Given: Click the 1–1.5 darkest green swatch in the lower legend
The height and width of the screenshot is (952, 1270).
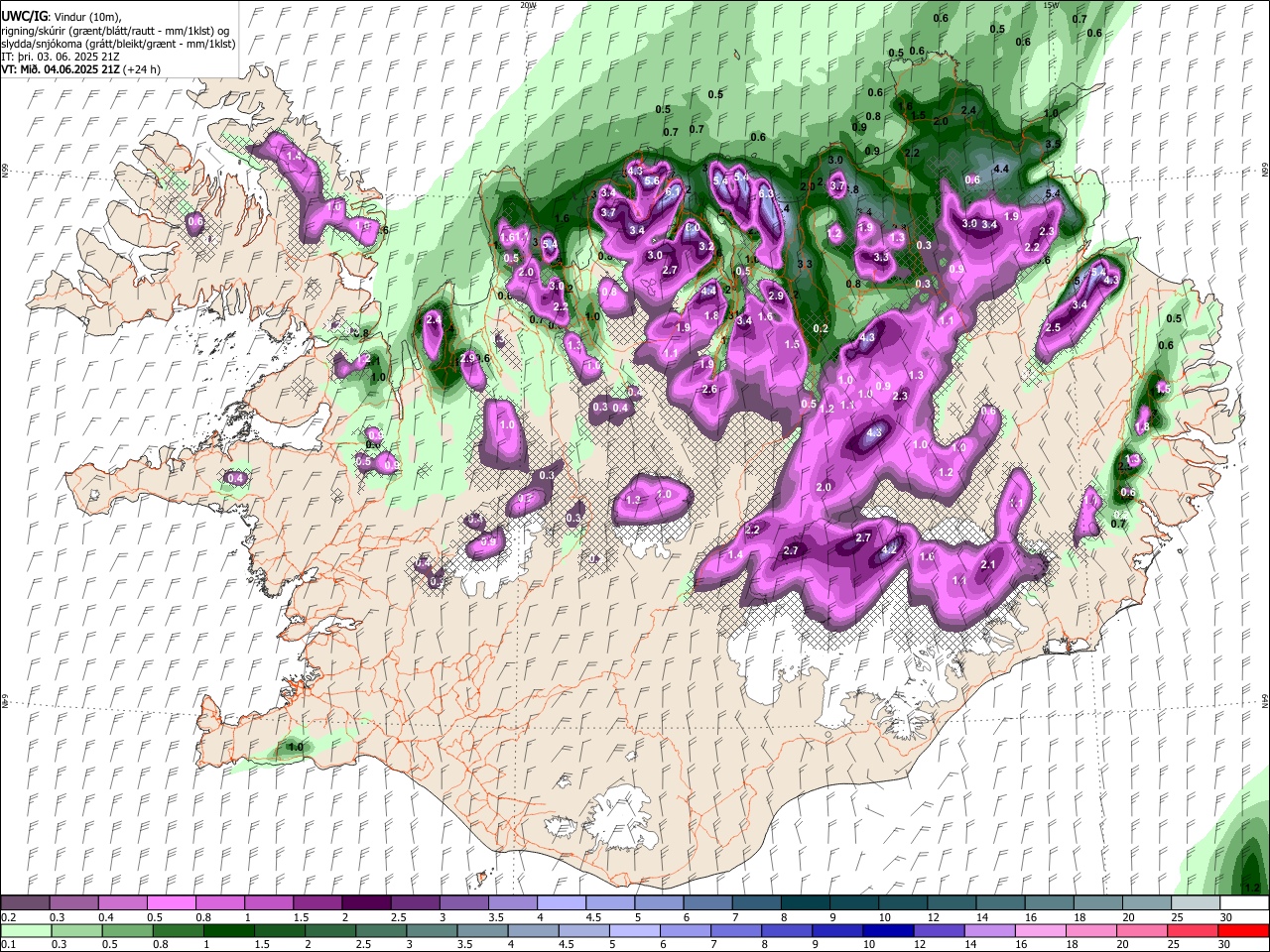Looking at the screenshot, I should coord(228,931).
